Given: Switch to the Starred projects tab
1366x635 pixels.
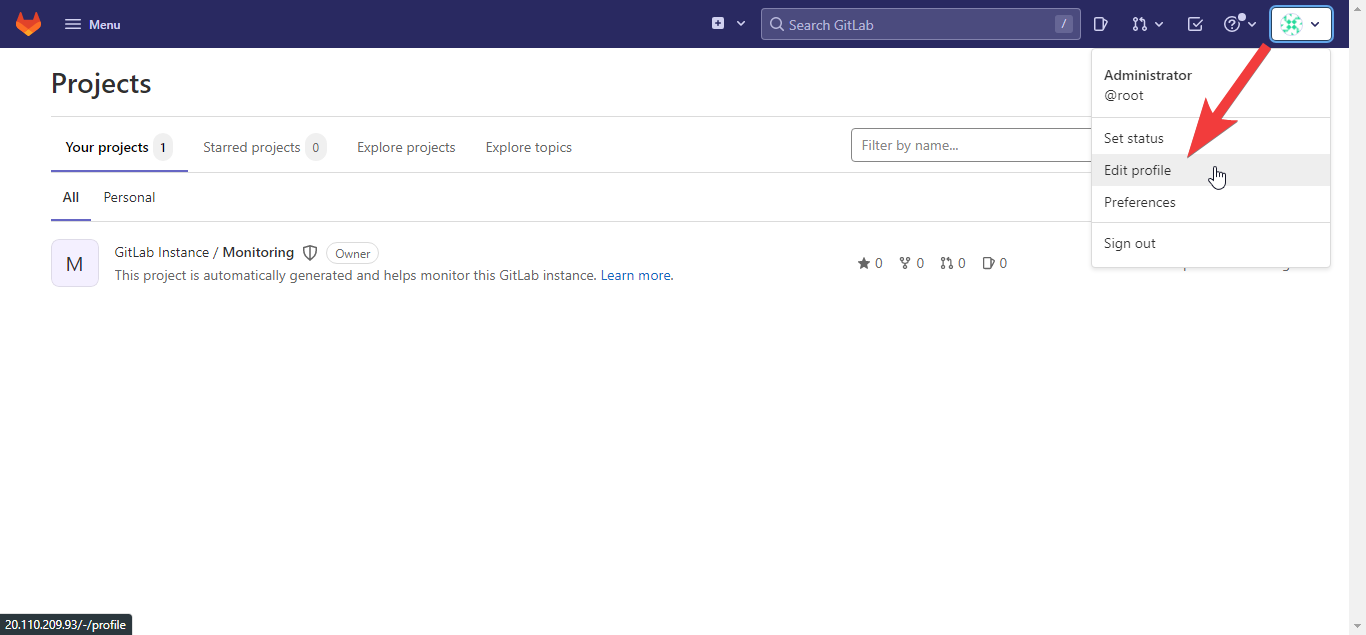Looking at the screenshot, I should (264, 147).
